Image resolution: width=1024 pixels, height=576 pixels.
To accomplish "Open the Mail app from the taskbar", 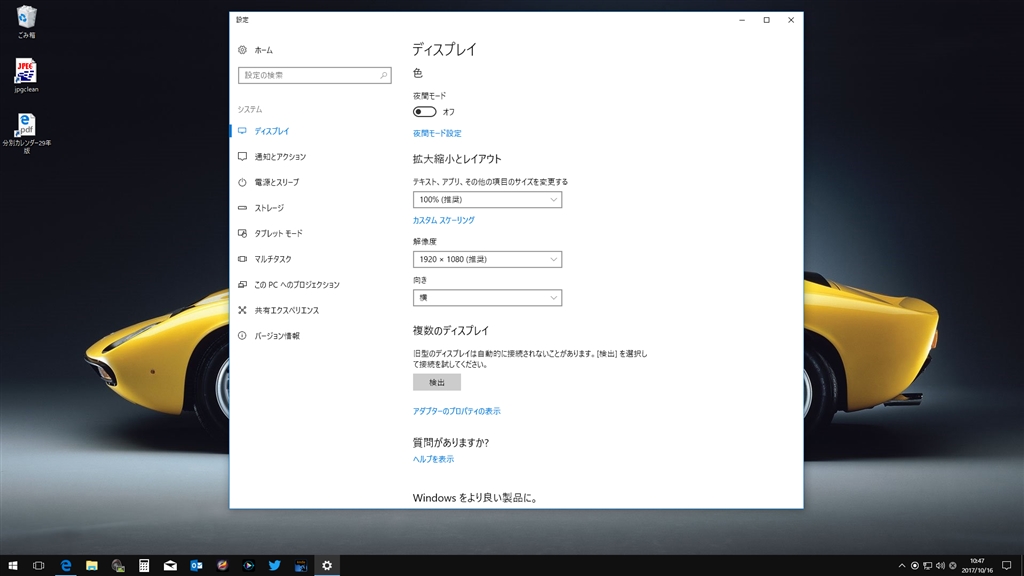I will (x=170, y=566).
